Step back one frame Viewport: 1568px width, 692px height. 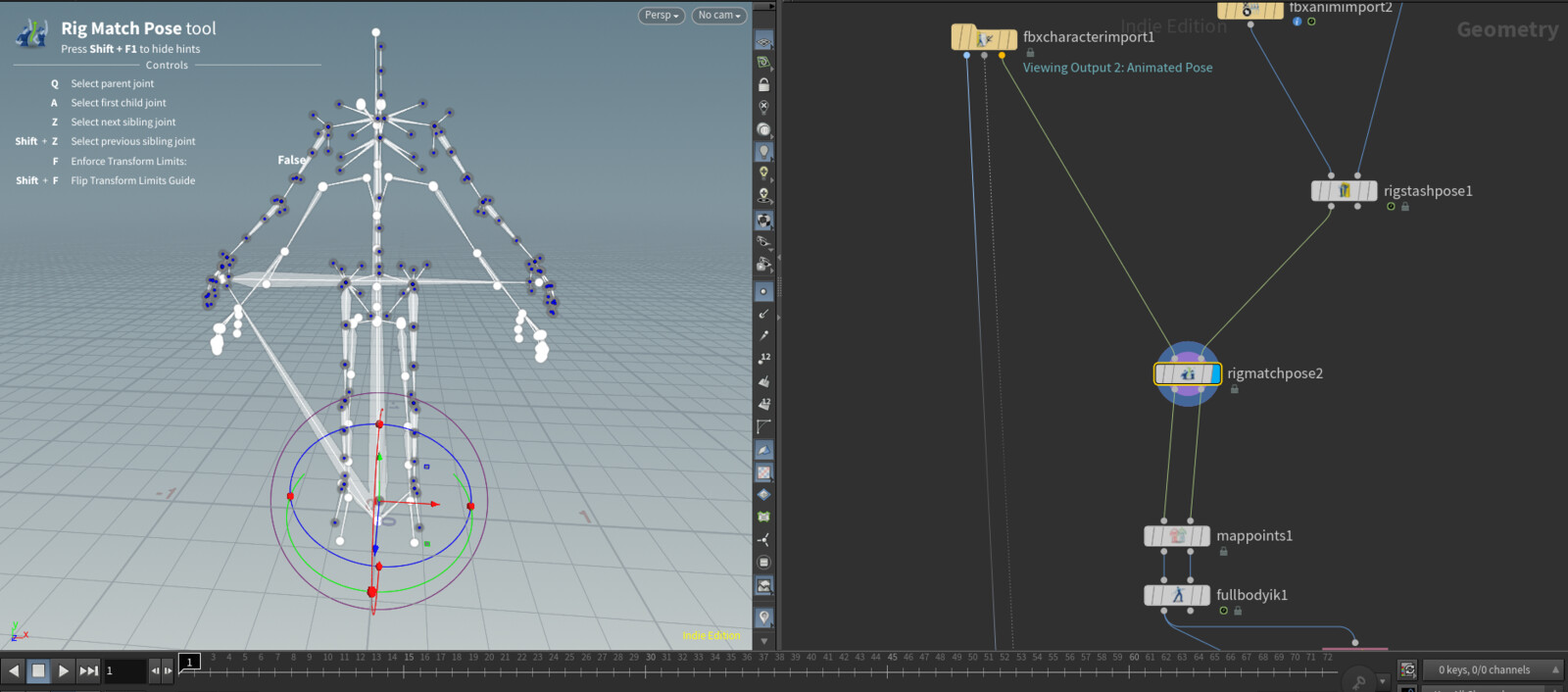point(155,670)
